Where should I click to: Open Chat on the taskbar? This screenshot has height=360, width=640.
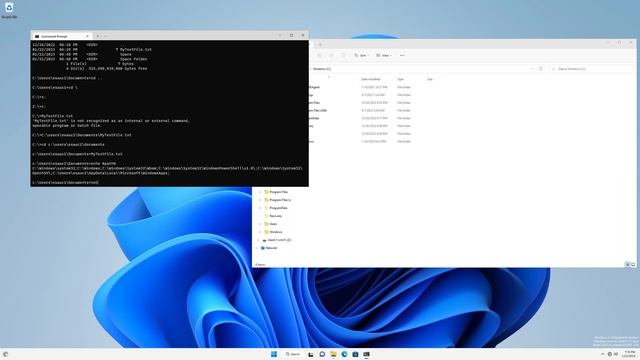pyautogui.click(x=322, y=354)
